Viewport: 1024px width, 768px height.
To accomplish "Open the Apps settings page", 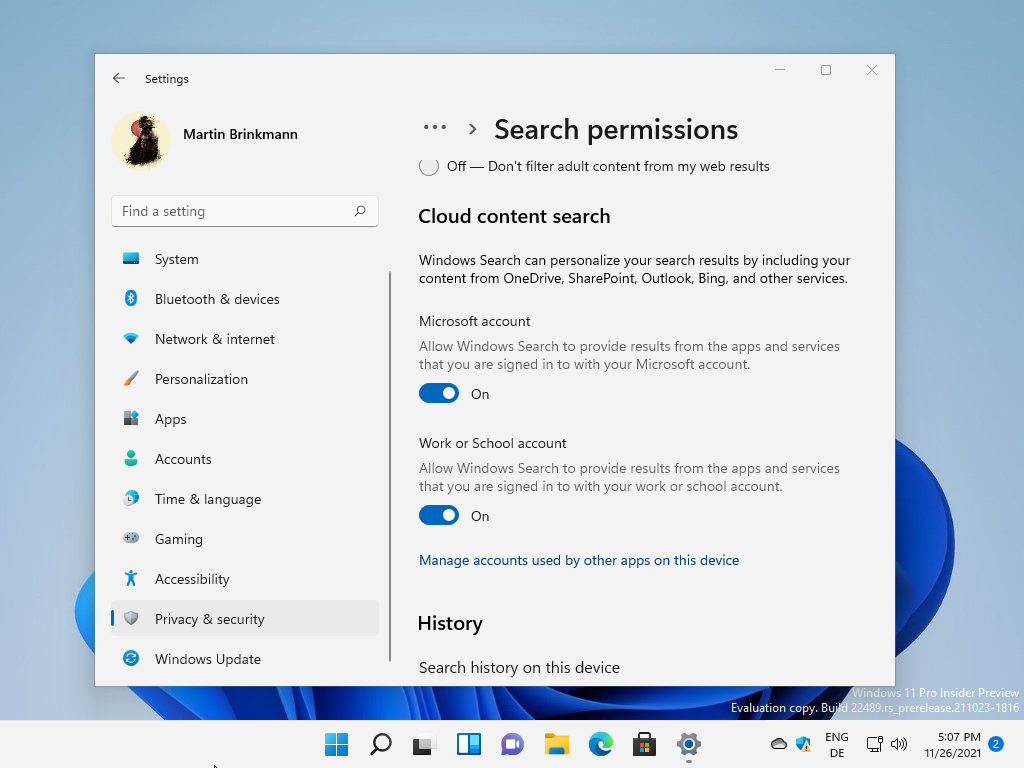I will coord(245,419).
